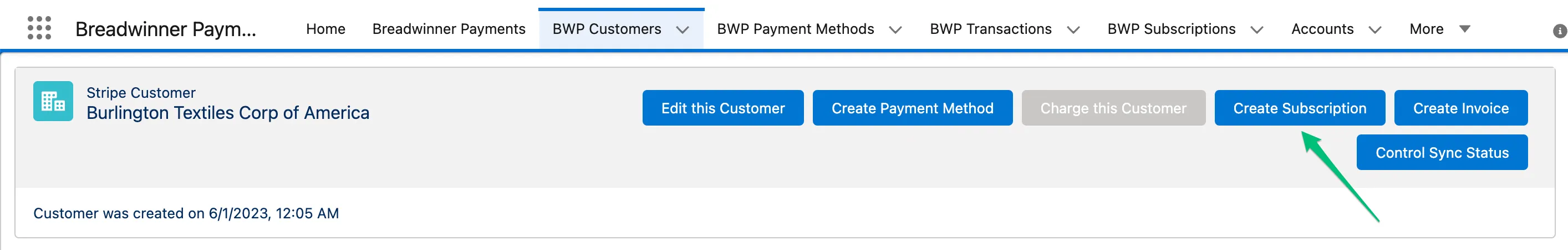Select the BWP Customers tab
The width and height of the screenshot is (1568, 250).
(606, 29)
